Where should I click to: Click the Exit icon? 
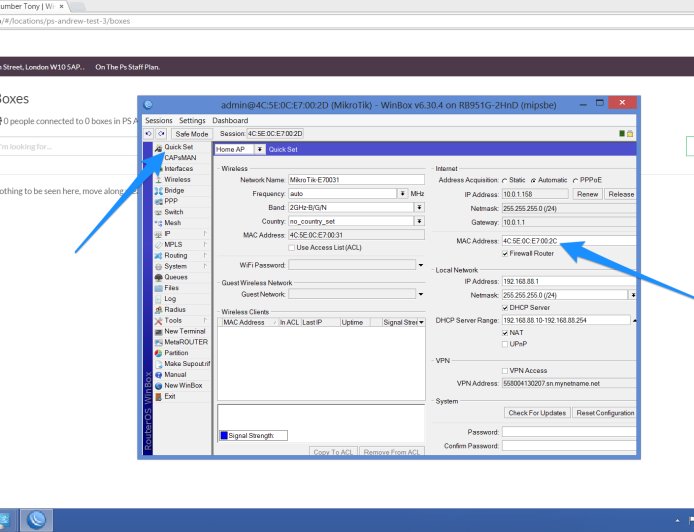coord(158,397)
